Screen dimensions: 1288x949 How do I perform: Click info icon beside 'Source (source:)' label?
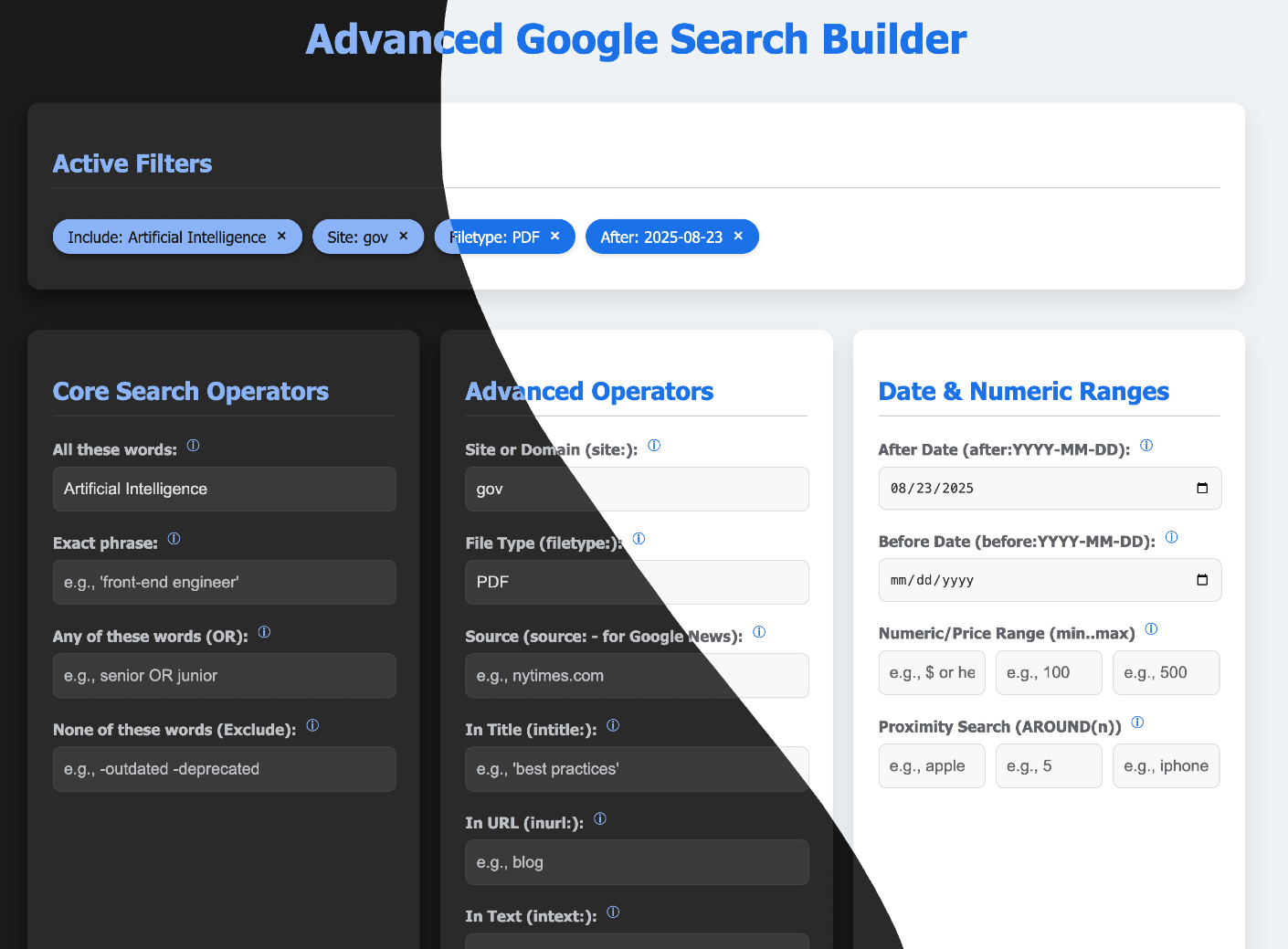pos(759,632)
